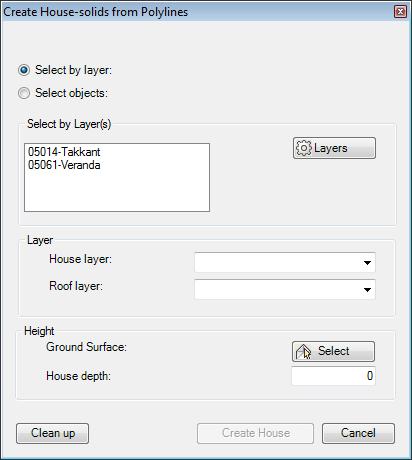
Task: Click Select for Ground Surface
Action: pos(333,351)
